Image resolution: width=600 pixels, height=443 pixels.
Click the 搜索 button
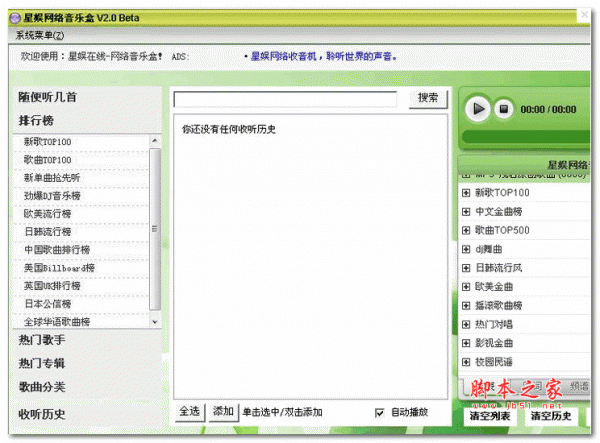tap(428, 98)
